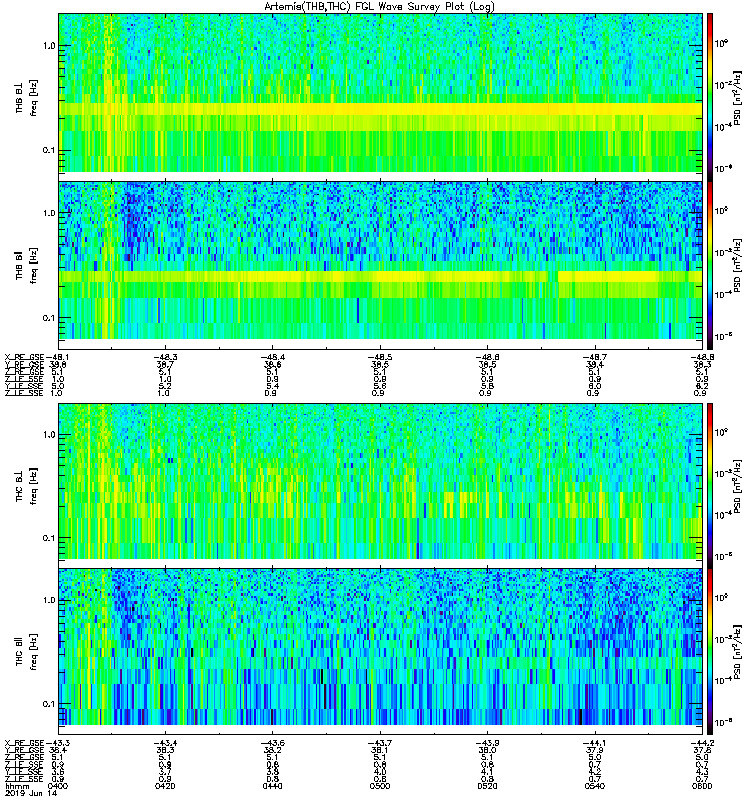Click the THB X_RE_GSE value -48.8

pos(702,357)
